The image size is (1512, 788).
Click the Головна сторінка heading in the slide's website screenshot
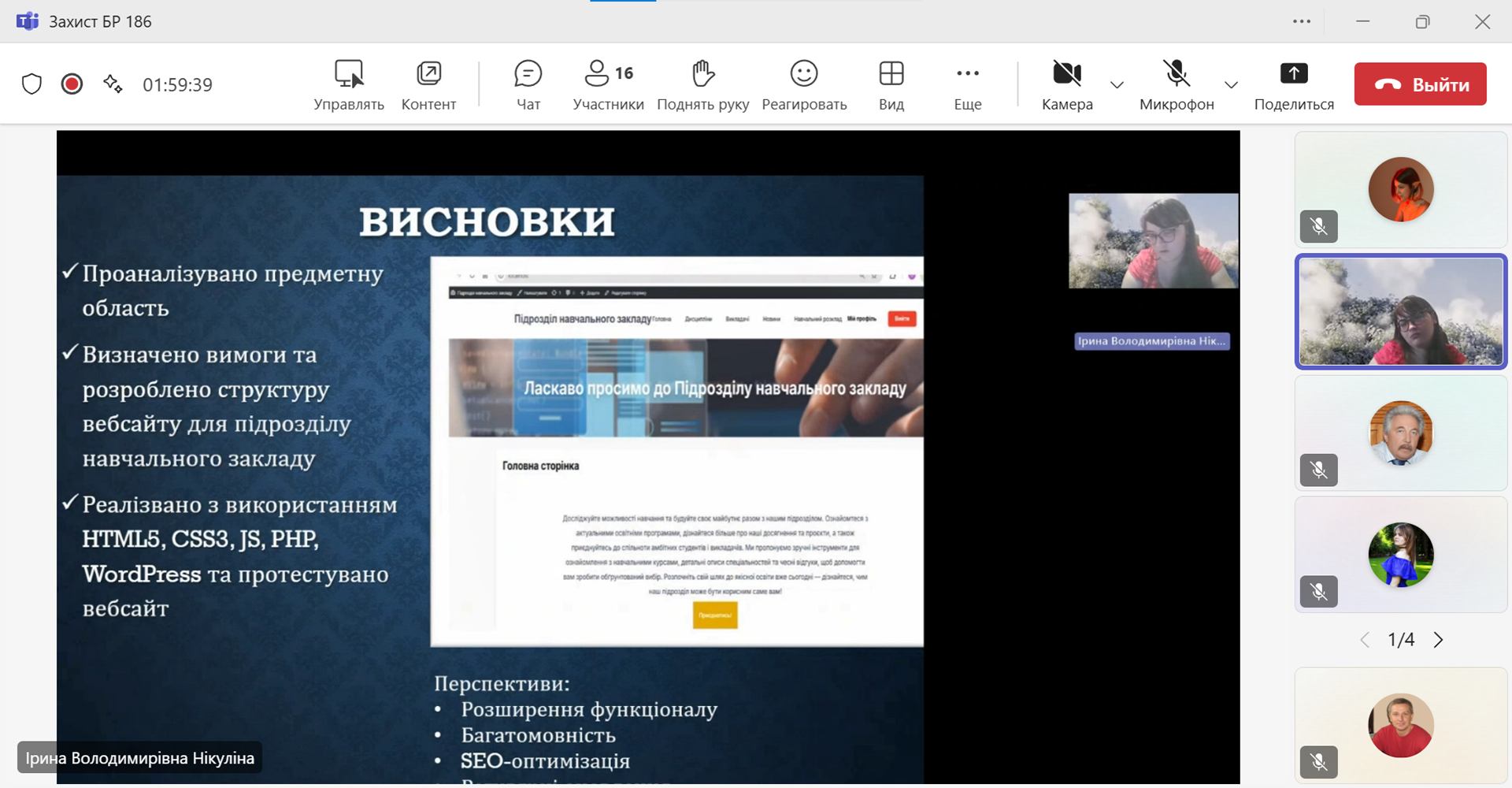coord(540,466)
